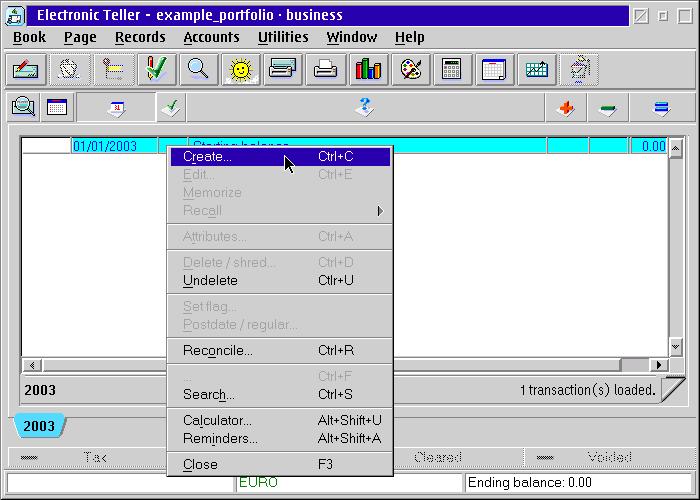
Task: Click the vertical scrollbar up arrow
Action: [675, 147]
